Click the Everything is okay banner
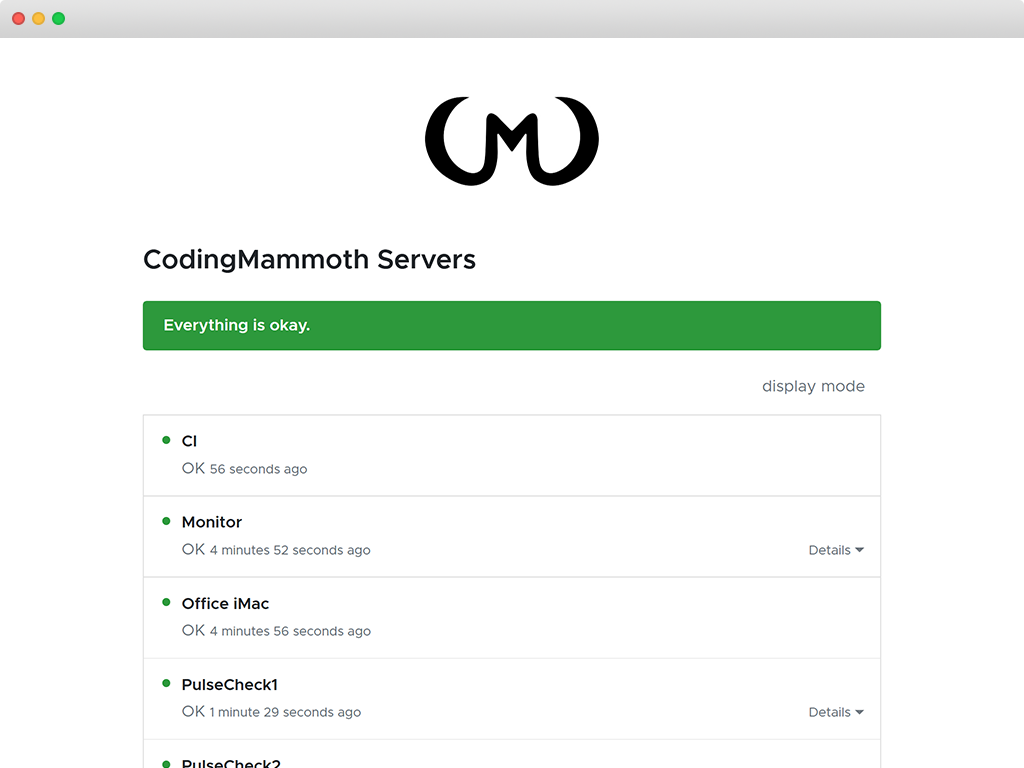The width and height of the screenshot is (1024, 768). click(511, 325)
